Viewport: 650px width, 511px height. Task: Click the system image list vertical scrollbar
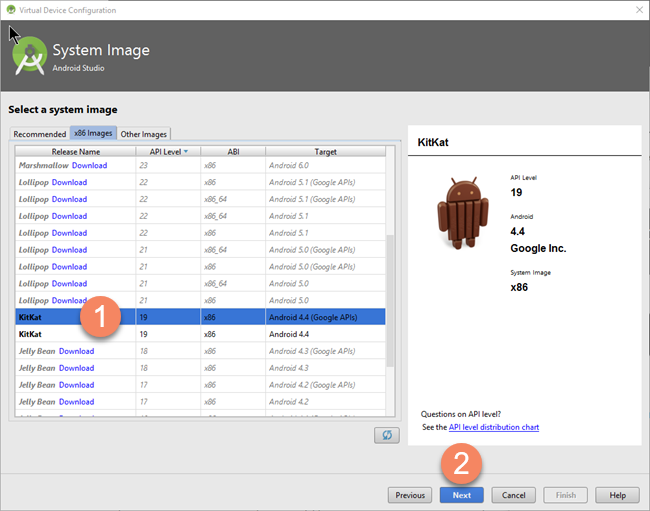(390, 300)
